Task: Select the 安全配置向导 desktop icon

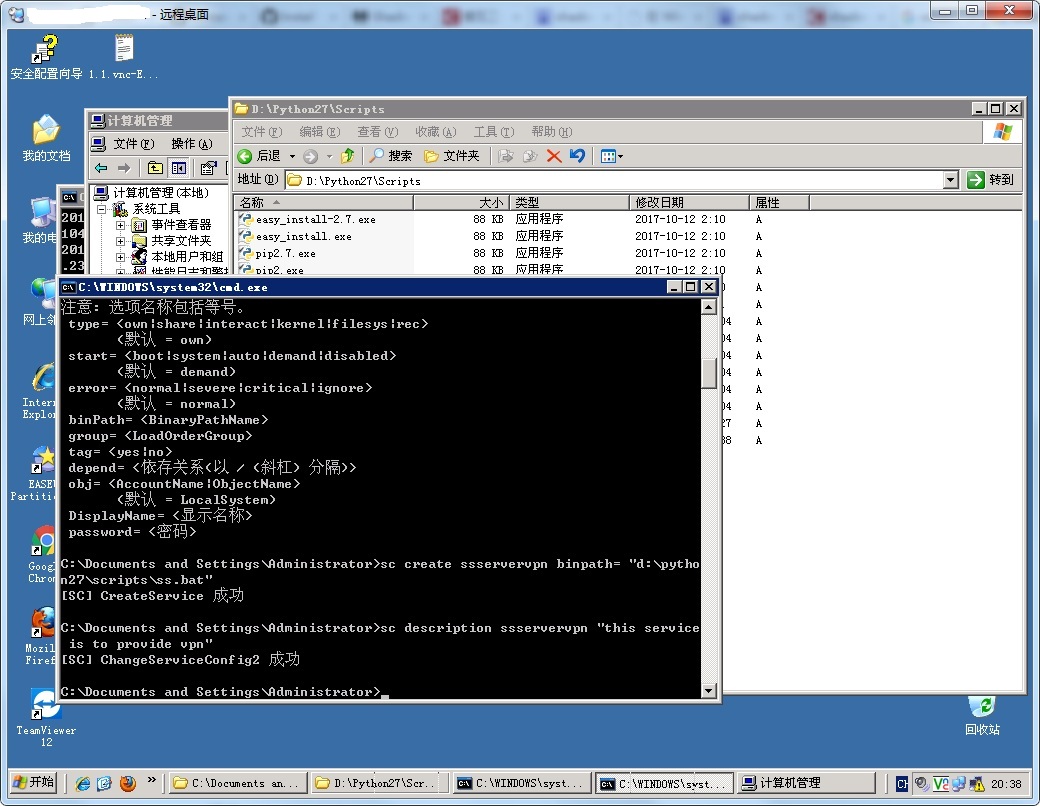Action: pos(46,57)
